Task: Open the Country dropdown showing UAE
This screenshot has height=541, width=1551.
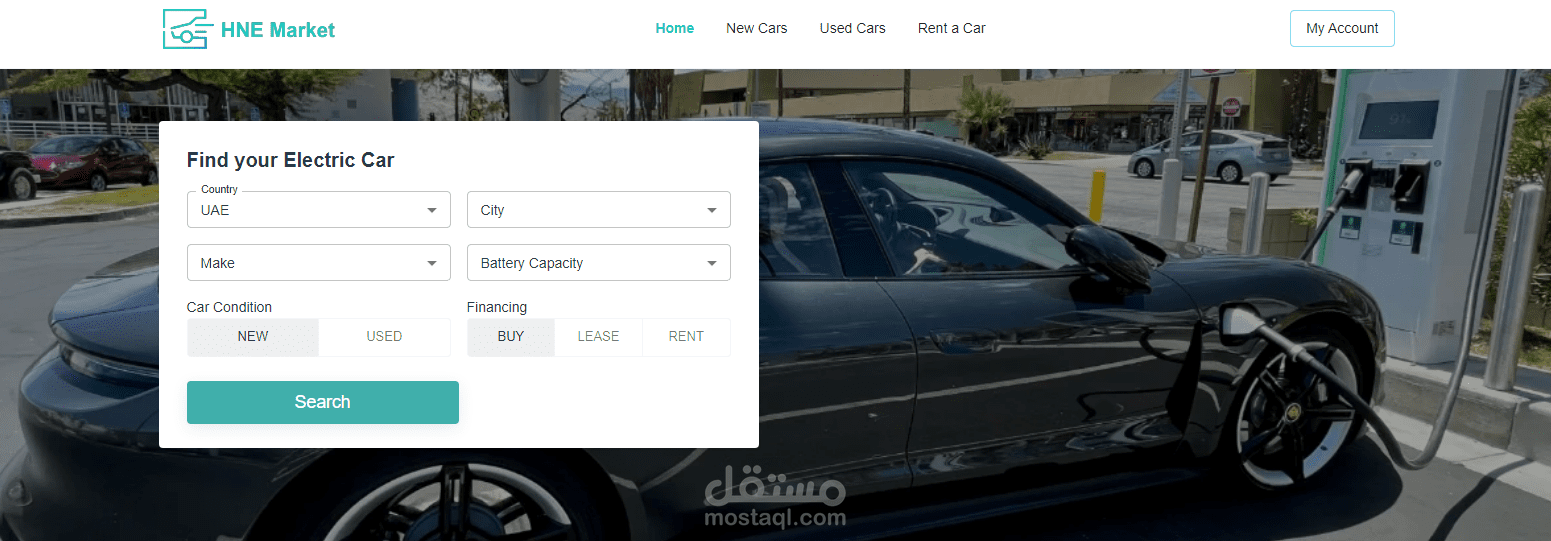Action: [x=319, y=210]
